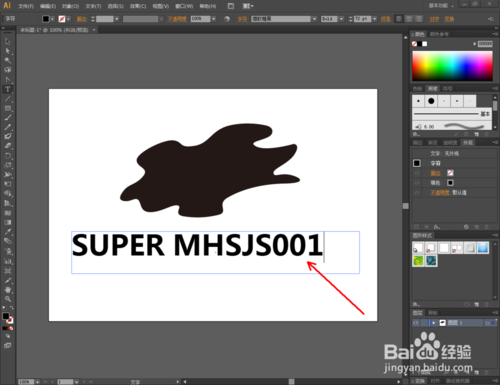Open the 文件(F) menu
The height and width of the screenshot is (385, 500).
coord(26,6)
